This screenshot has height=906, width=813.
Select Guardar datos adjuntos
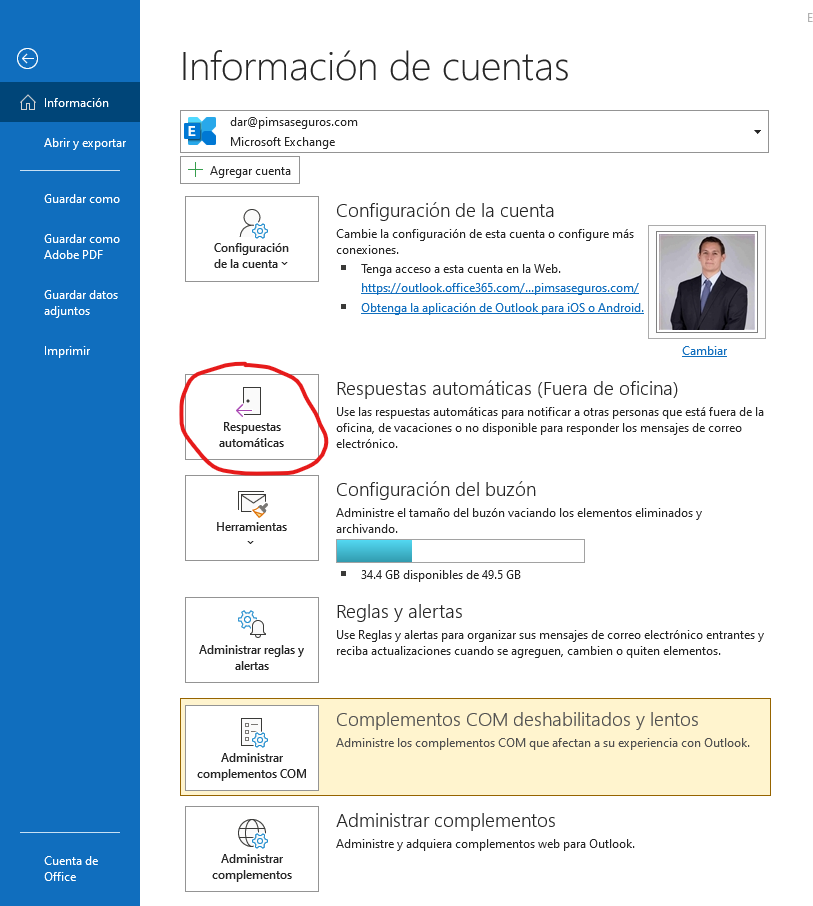point(81,303)
